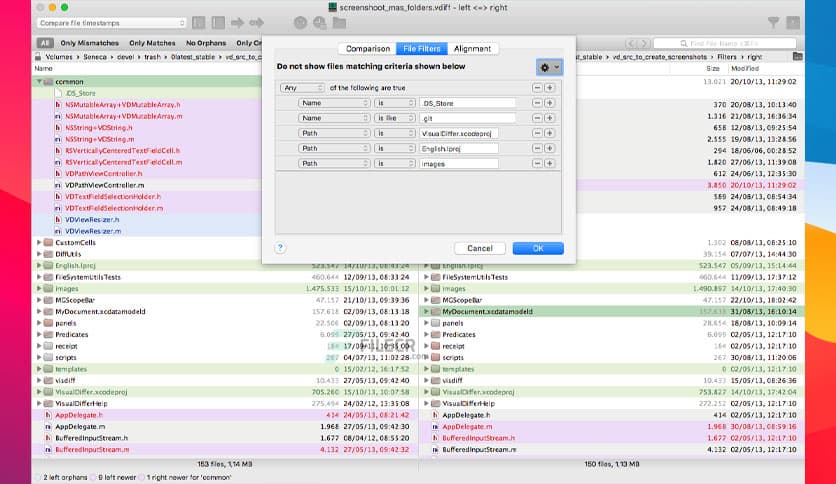Click the lock icon before Volumes
Screen dimensions: 836x484
point(38,57)
